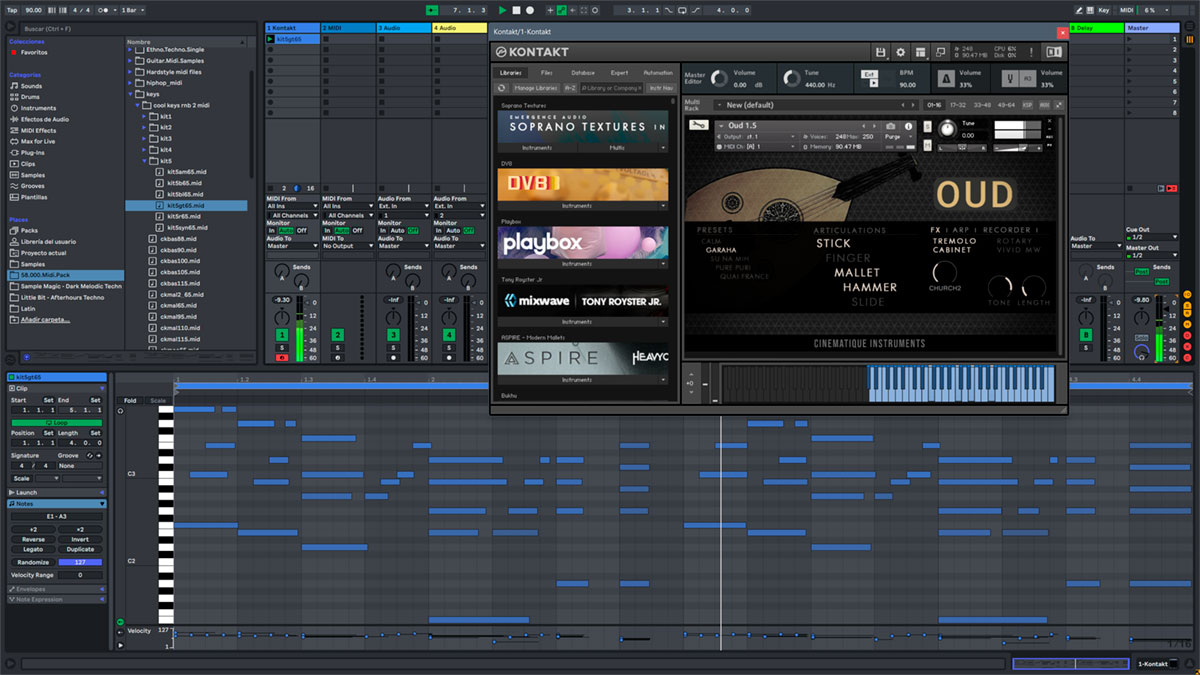Open Plug-Ins category in browser
The width and height of the screenshot is (1200, 675).
(33, 153)
